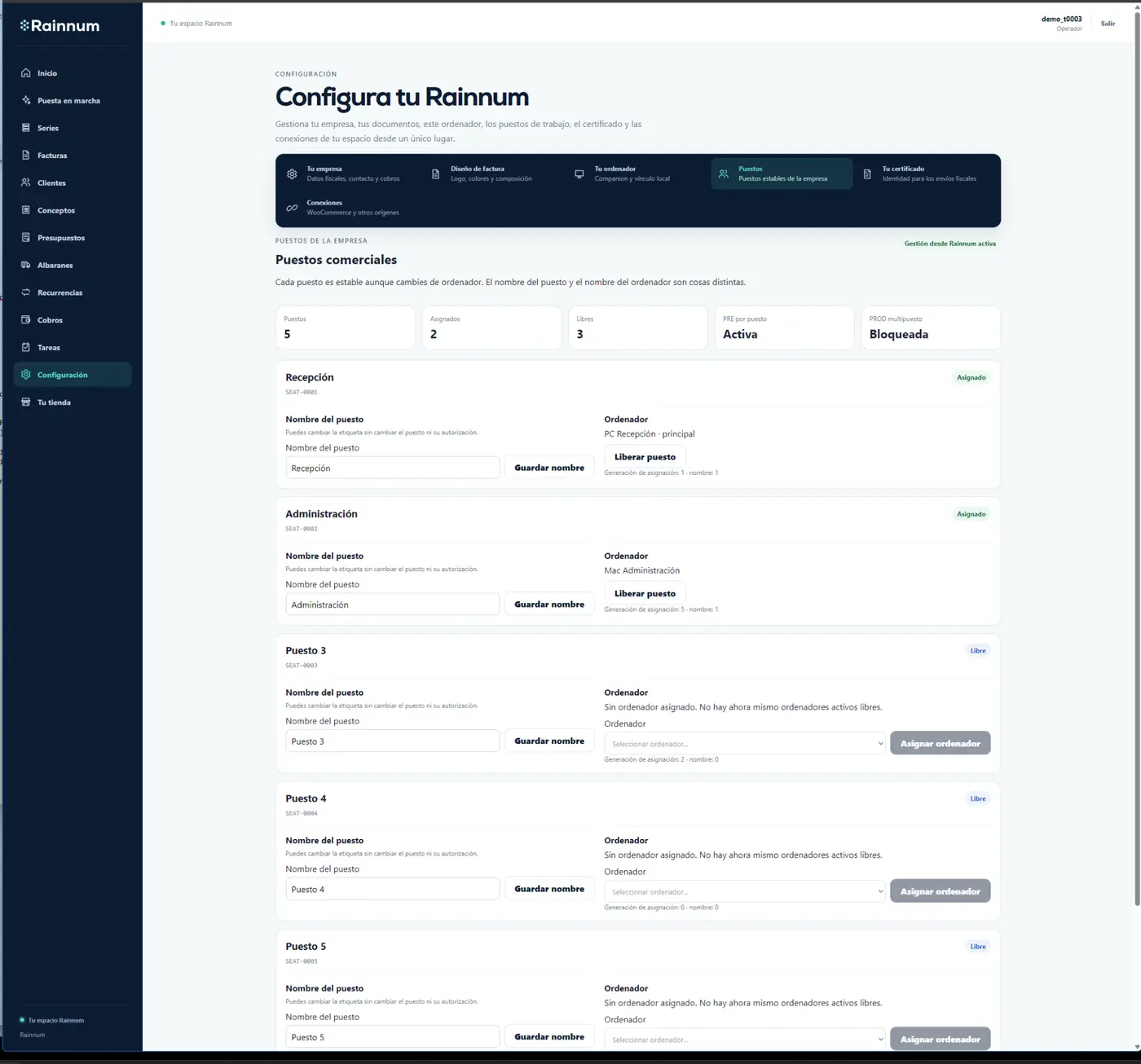
Task: Click the Inicio home icon in sidebar
Action: click(x=25, y=73)
